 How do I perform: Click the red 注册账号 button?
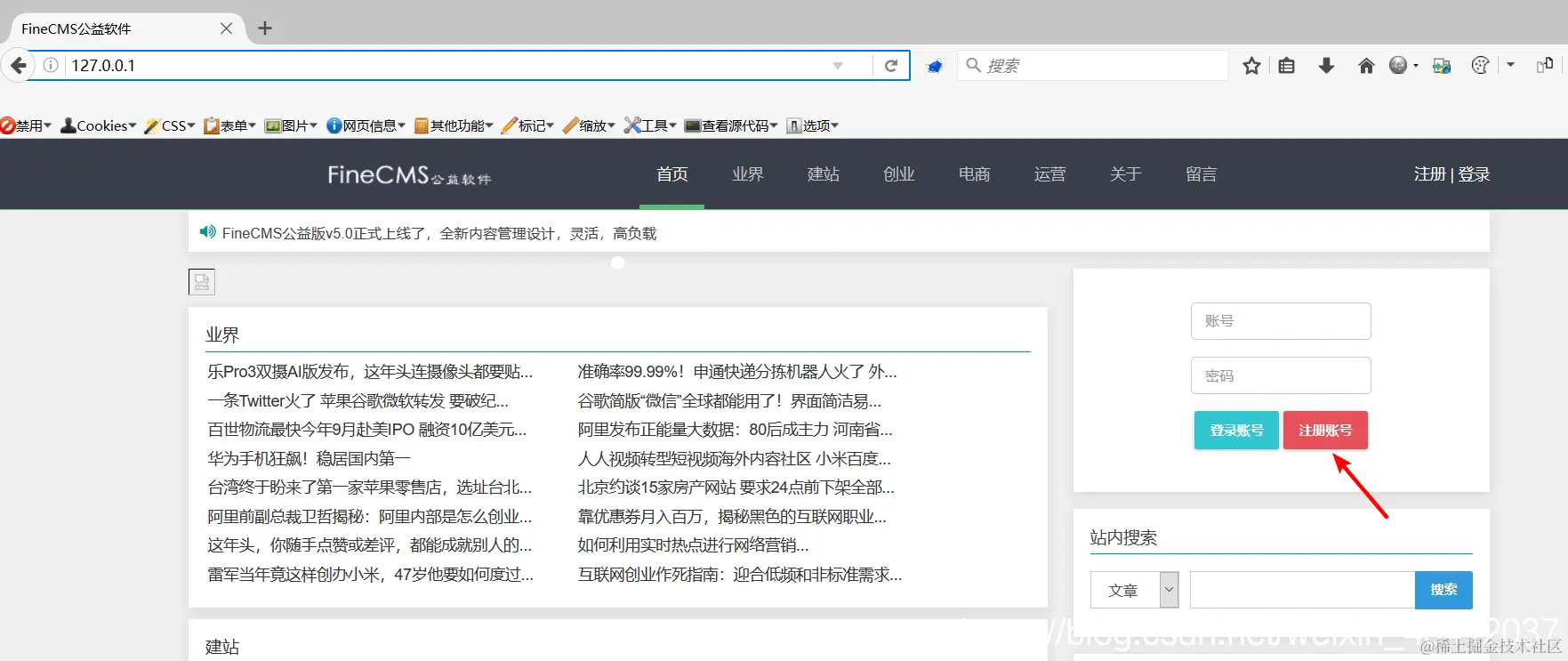tap(1325, 431)
